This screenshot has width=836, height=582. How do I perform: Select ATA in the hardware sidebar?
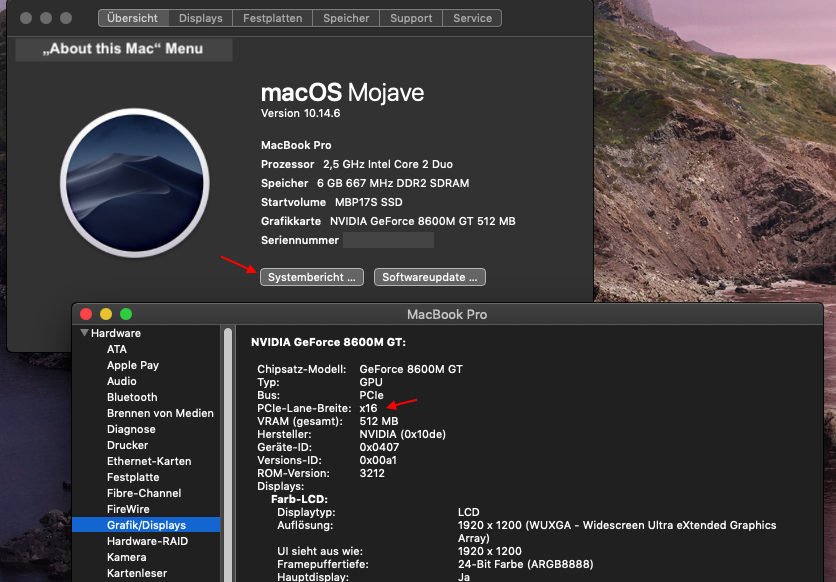117,349
